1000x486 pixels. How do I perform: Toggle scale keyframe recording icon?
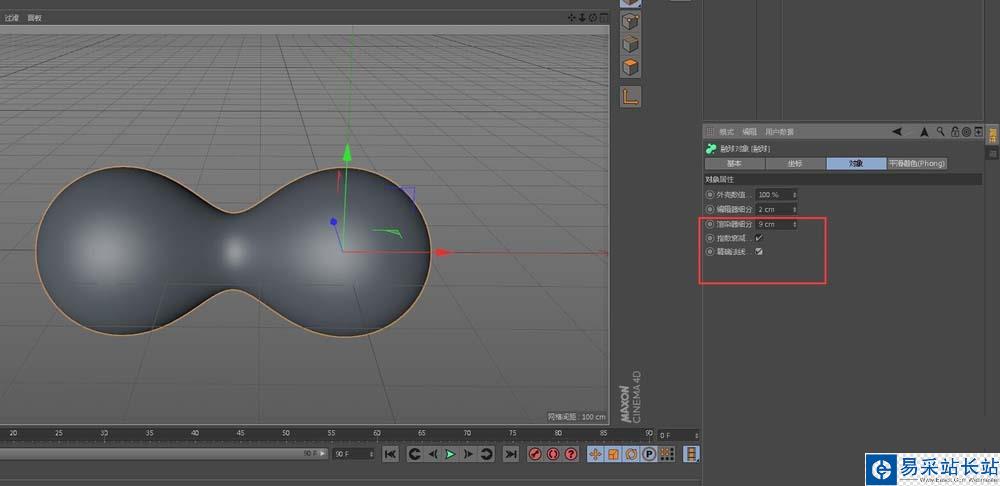[x=613, y=454]
